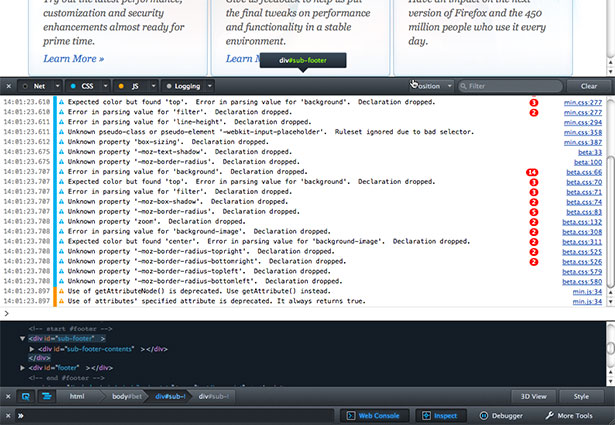Toggle the Logging filter button
This screenshot has width=615, height=425.
point(183,86)
